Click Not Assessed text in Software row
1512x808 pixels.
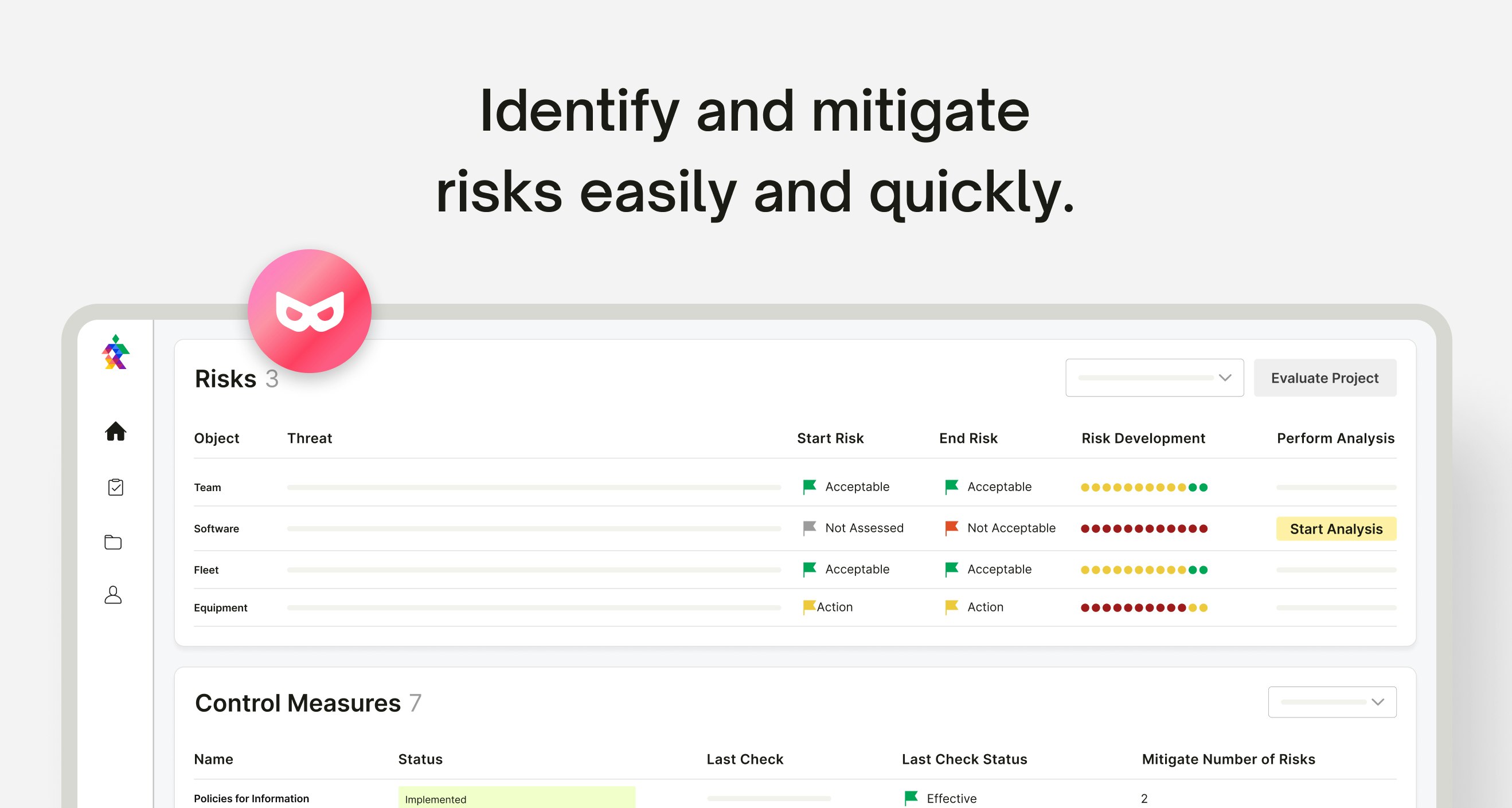[x=864, y=528]
